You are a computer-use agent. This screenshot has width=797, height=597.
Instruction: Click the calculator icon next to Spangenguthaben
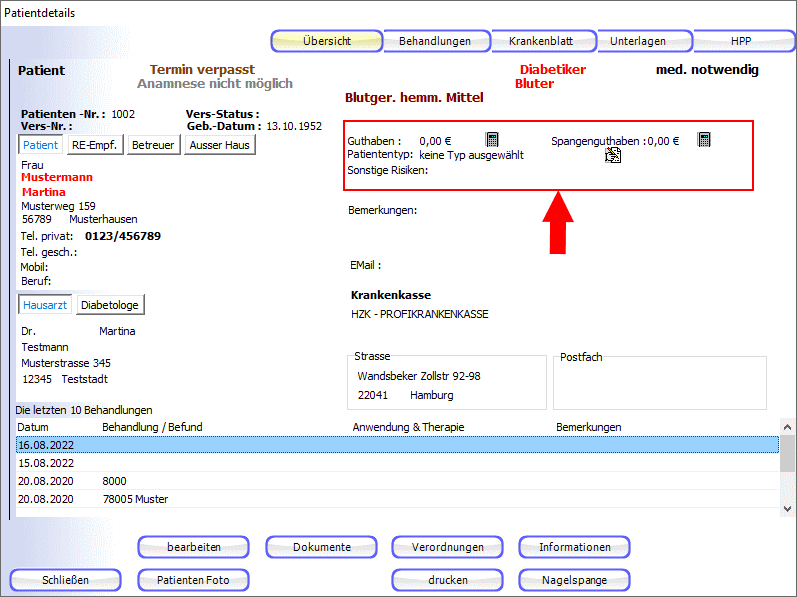[704, 140]
